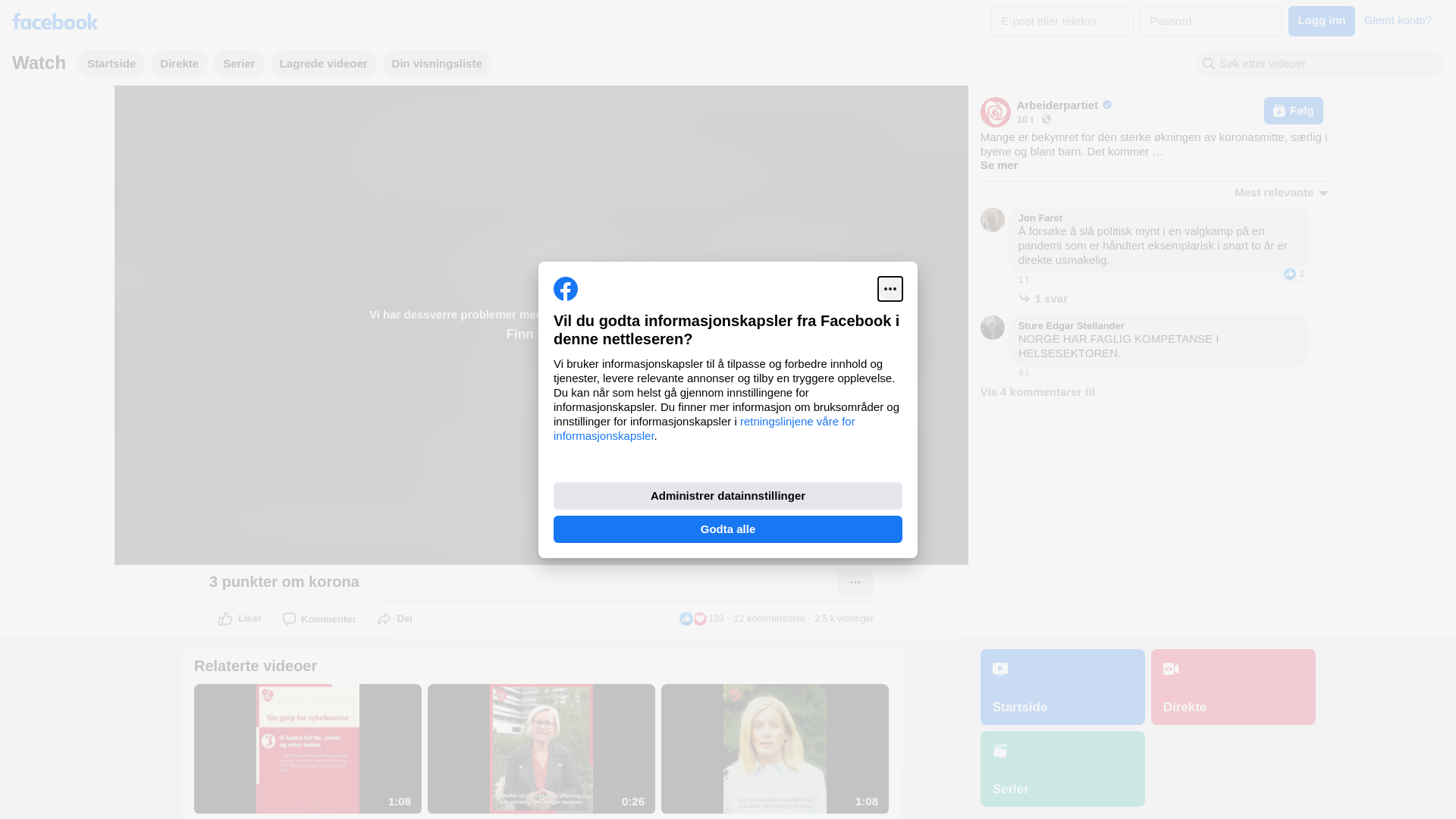The image size is (1456, 819).
Task: Click the Facebook logo in header
Action: (x=55, y=21)
